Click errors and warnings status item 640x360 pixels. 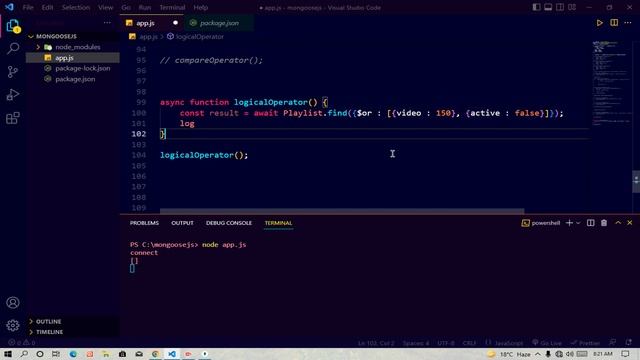22,343
